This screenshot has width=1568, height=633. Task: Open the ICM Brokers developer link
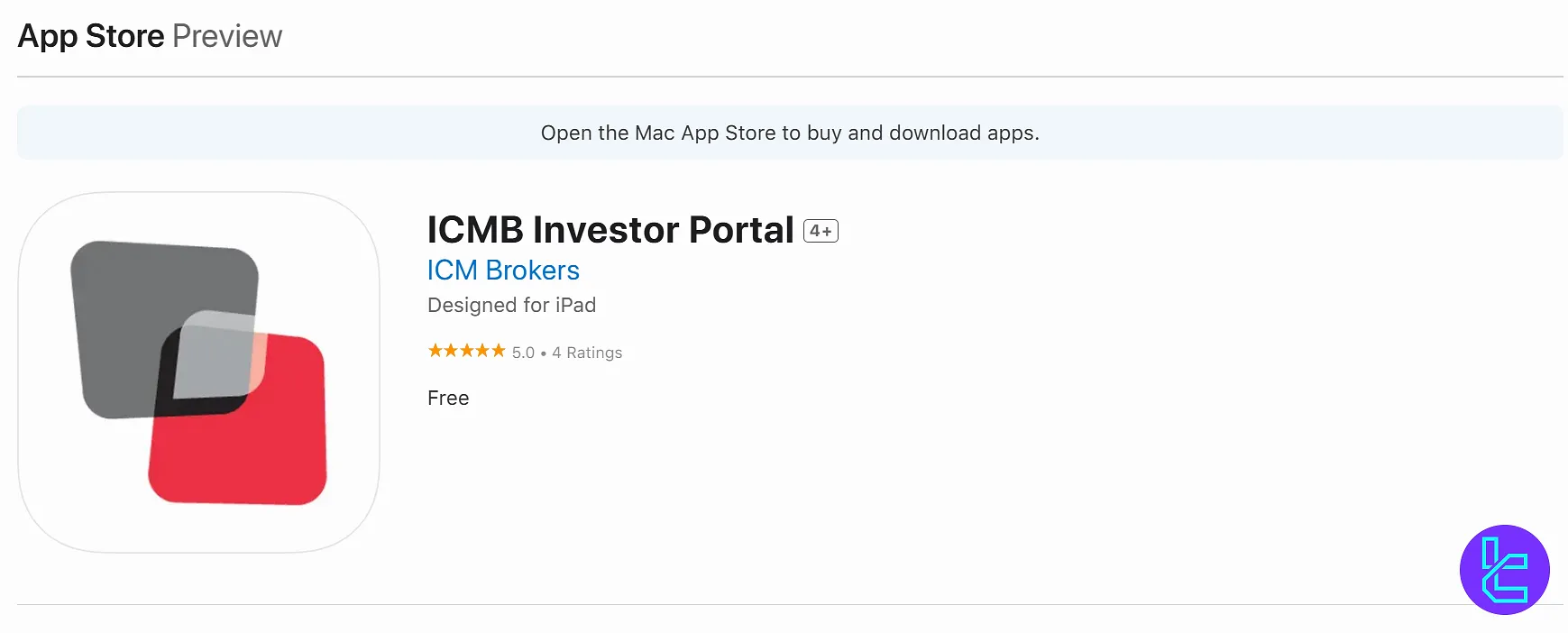[x=503, y=271]
